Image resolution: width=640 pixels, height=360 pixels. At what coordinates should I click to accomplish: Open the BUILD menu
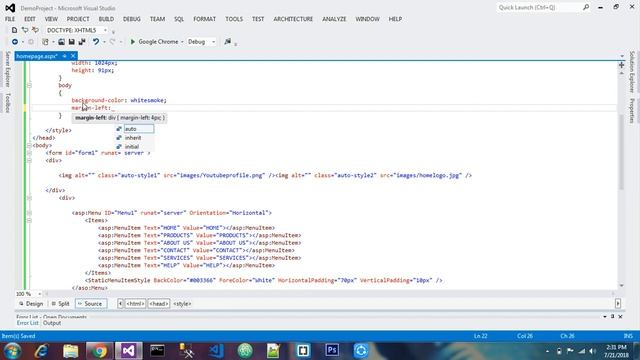pyautogui.click(x=106, y=19)
